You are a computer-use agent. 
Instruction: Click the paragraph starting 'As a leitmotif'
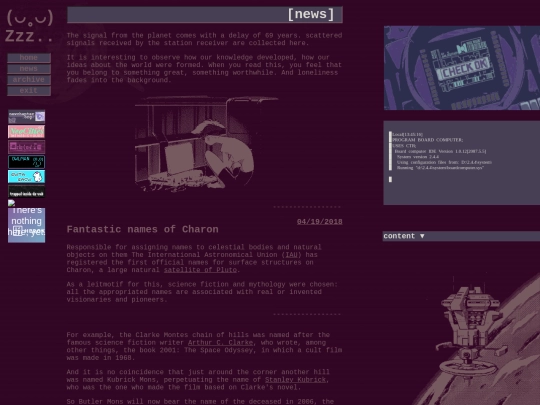click(x=202, y=292)
